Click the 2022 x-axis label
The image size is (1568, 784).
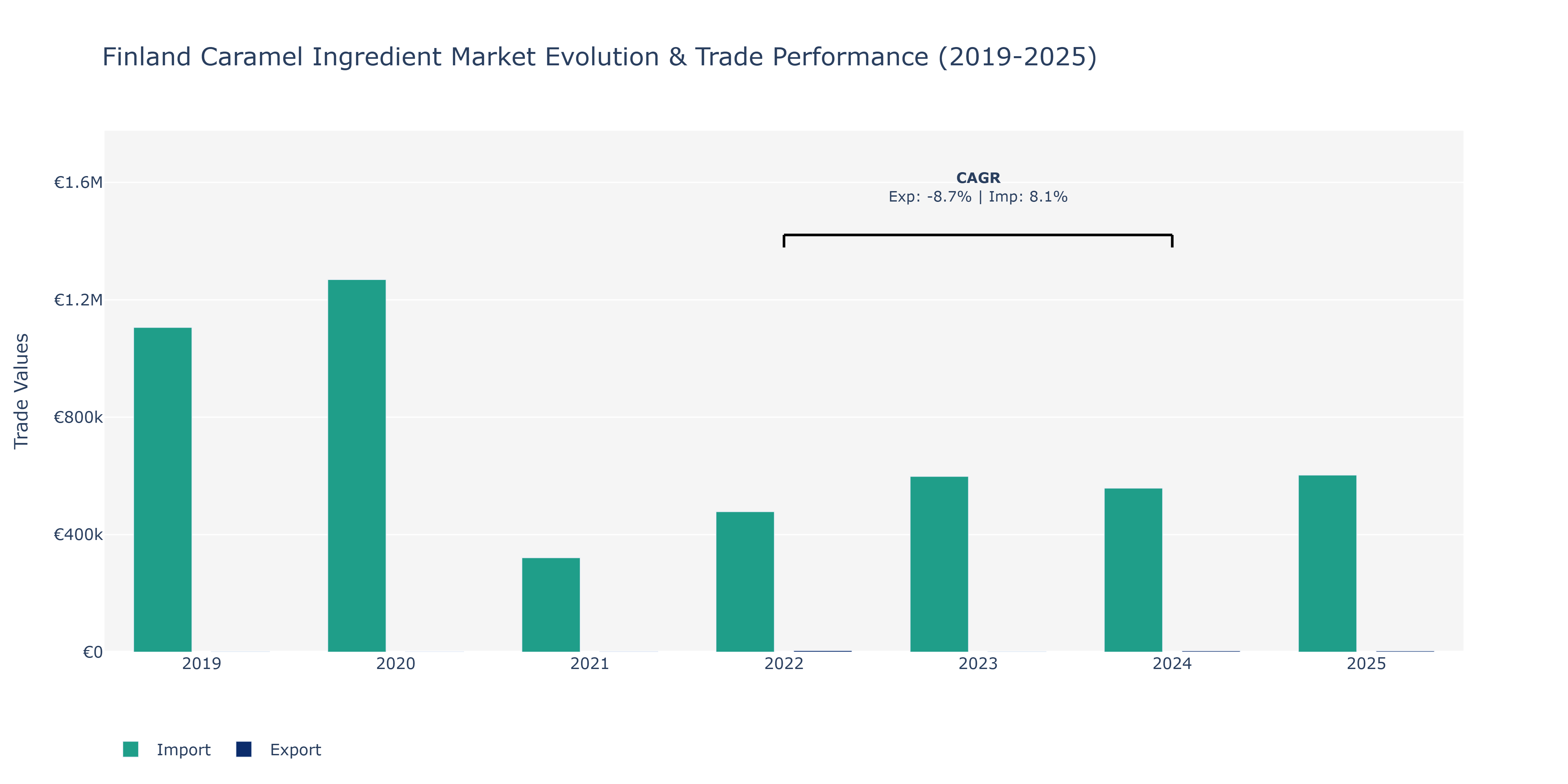(784, 663)
